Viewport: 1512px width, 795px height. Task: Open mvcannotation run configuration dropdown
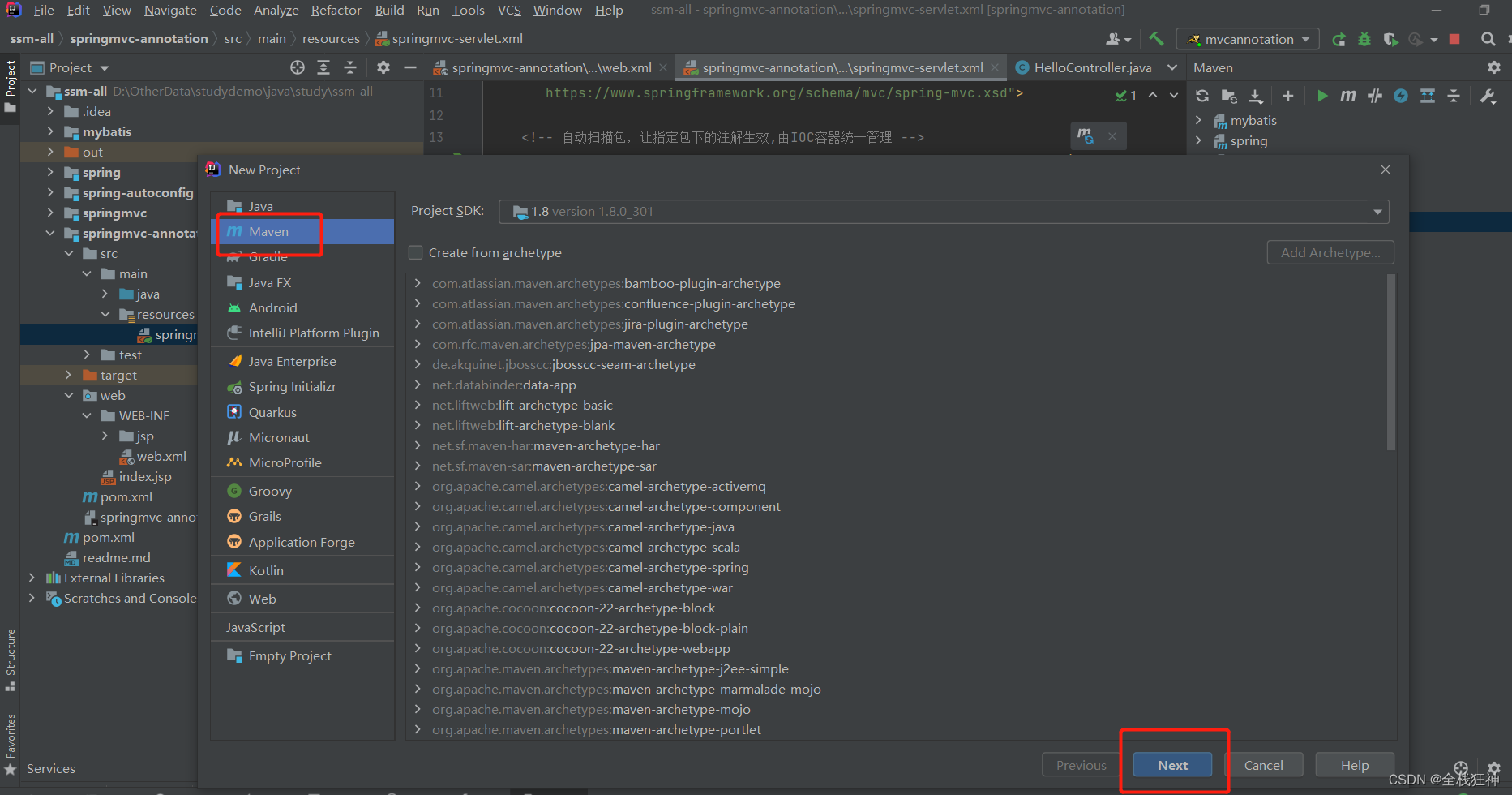(x=1249, y=39)
